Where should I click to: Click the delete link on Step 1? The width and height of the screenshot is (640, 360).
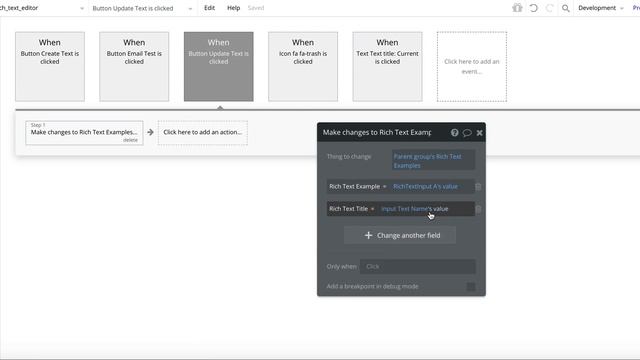(131, 140)
